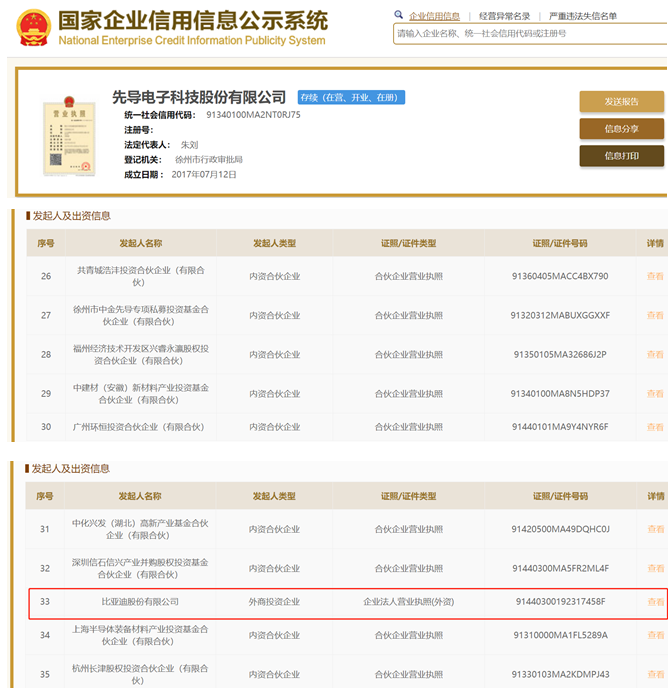Click license number 91330103MA2KDMPJ43
This screenshot has height=690, width=668.
(x=560, y=675)
